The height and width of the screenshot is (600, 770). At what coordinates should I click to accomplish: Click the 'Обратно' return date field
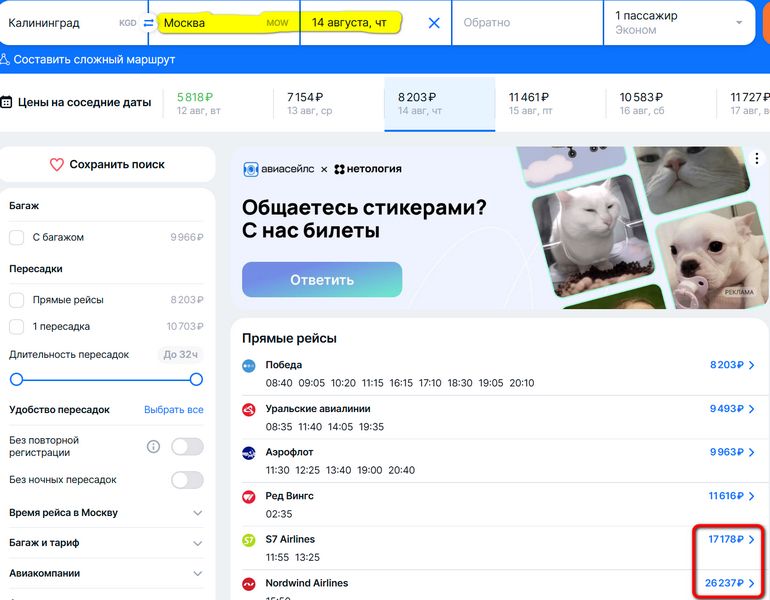click(x=527, y=23)
